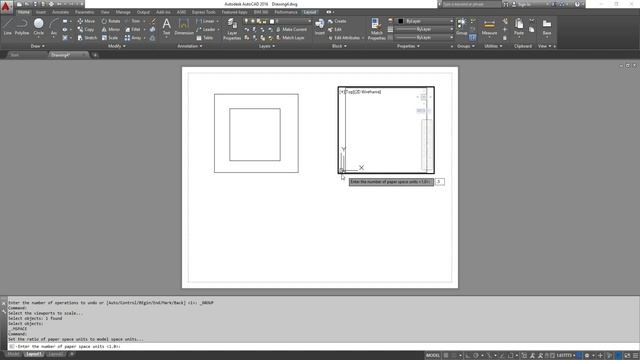
Task: Open status bar customization menu icon
Action: 635,356
